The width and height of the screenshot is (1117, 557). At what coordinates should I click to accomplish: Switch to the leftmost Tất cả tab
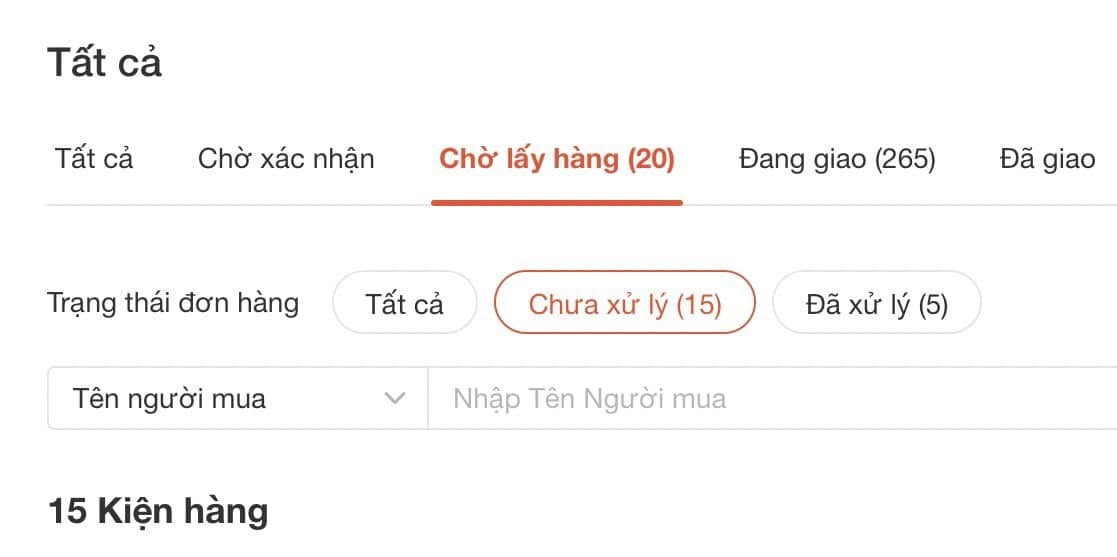click(x=94, y=159)
